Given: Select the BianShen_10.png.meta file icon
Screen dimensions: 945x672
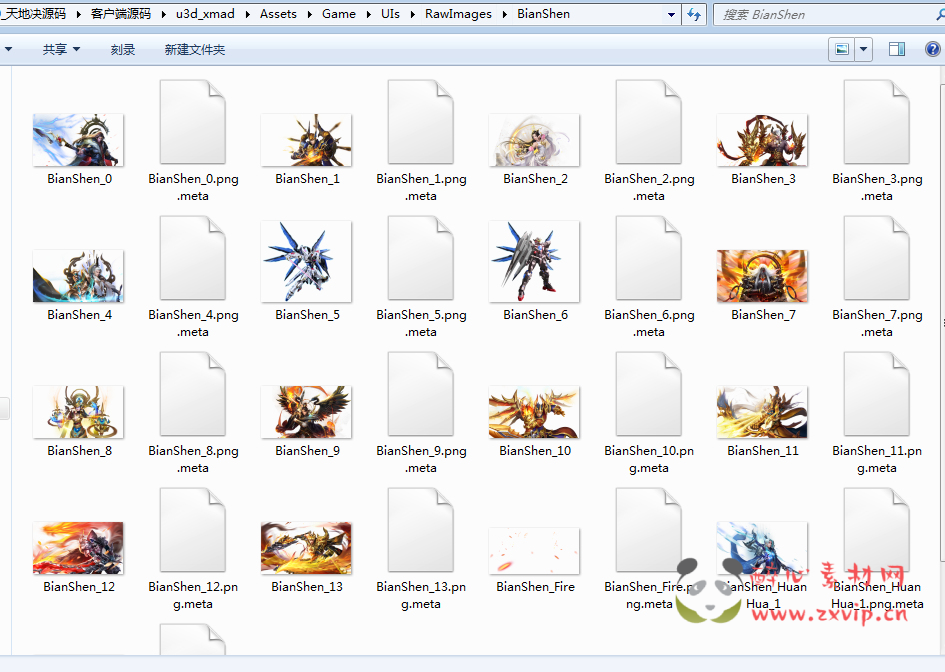Looking at the screenshot, I should pos(649,394).
